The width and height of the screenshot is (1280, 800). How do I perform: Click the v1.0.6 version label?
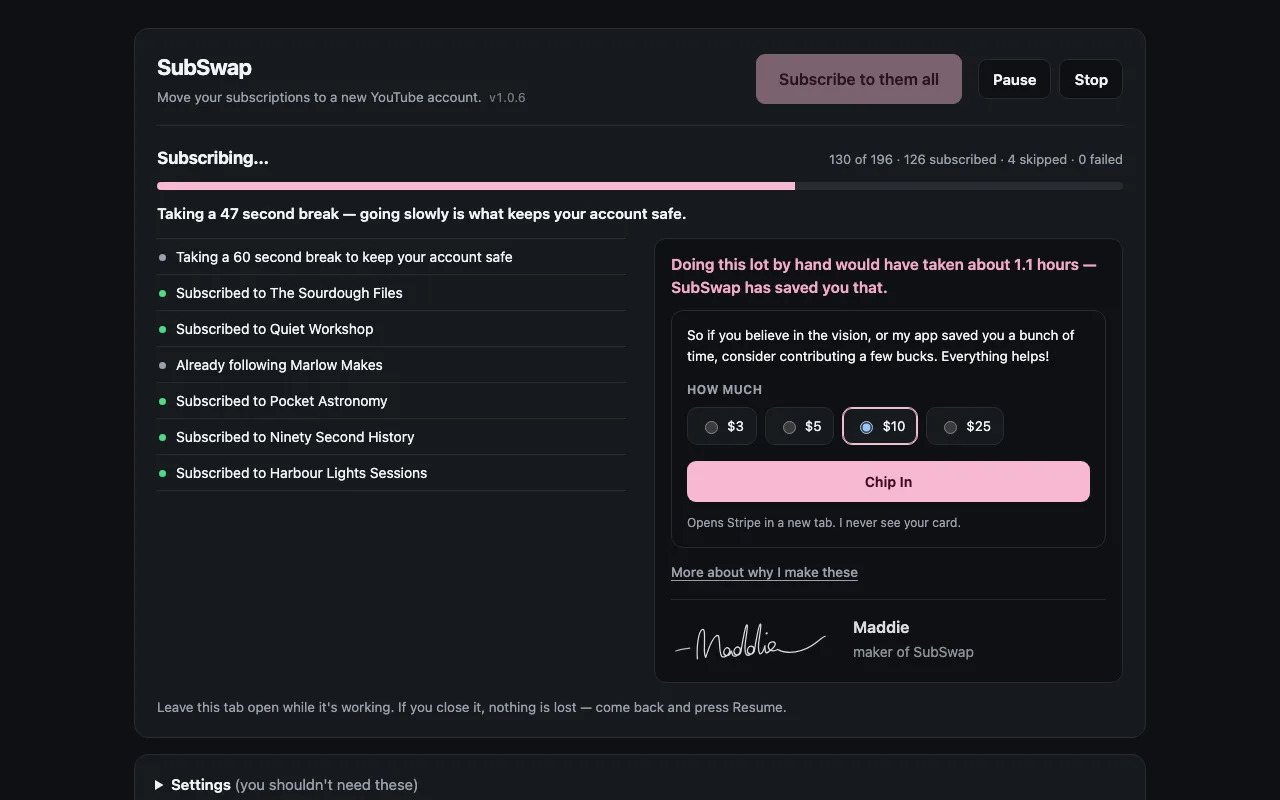click(507, 97)
